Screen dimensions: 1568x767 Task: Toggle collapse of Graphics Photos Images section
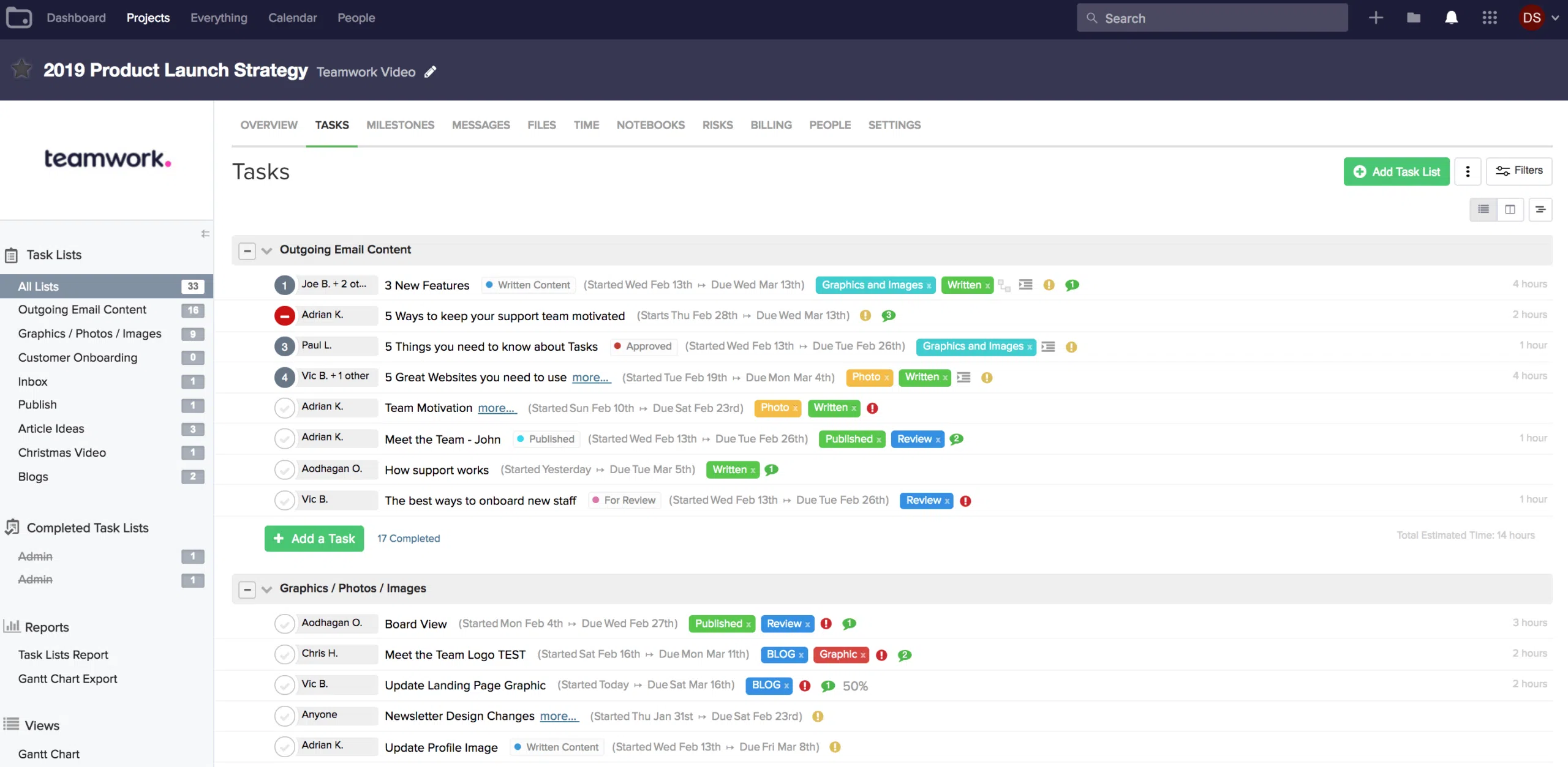click(248, 589)
